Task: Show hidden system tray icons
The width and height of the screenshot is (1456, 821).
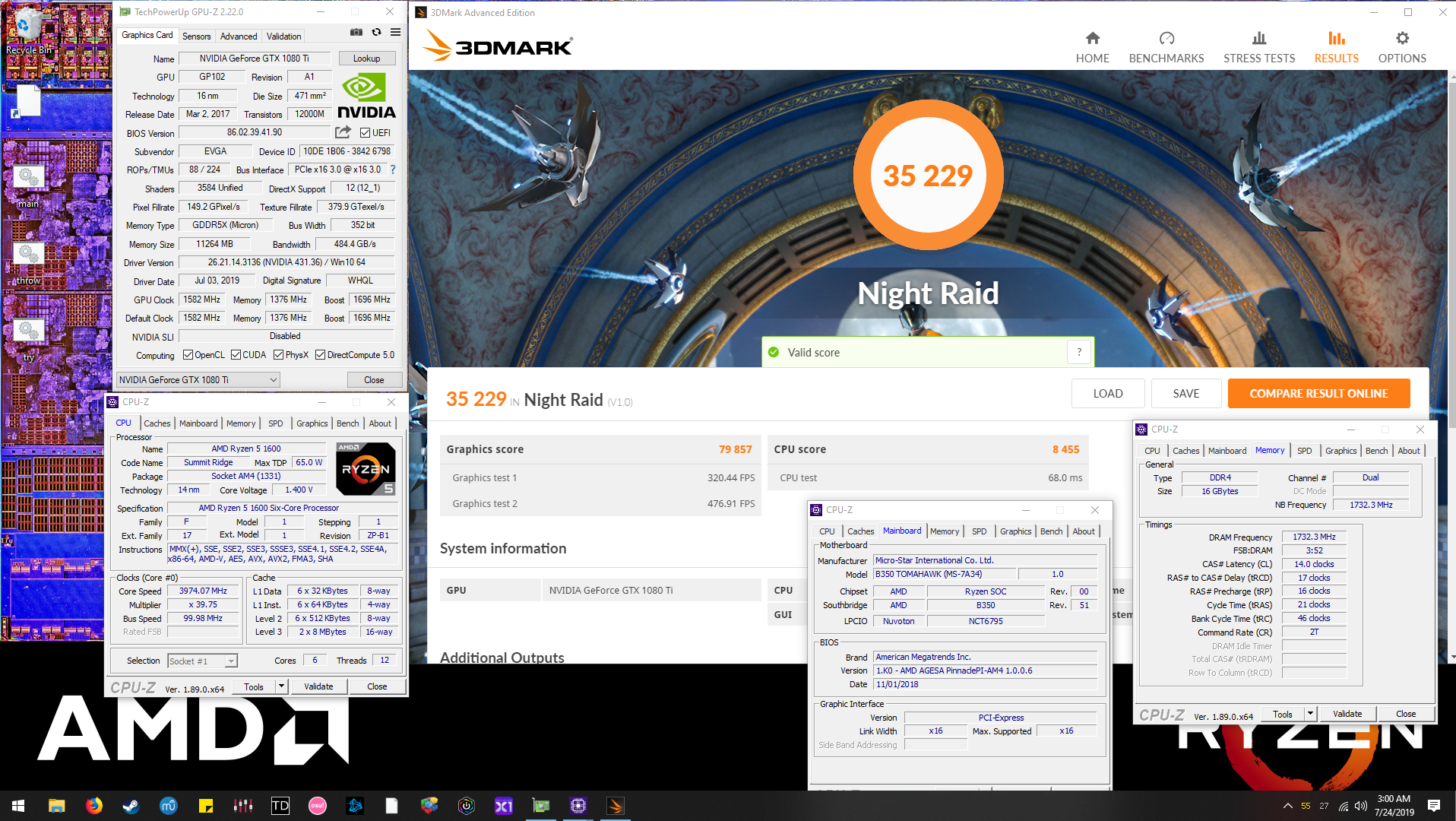Action: click(x=1287, y=806)
